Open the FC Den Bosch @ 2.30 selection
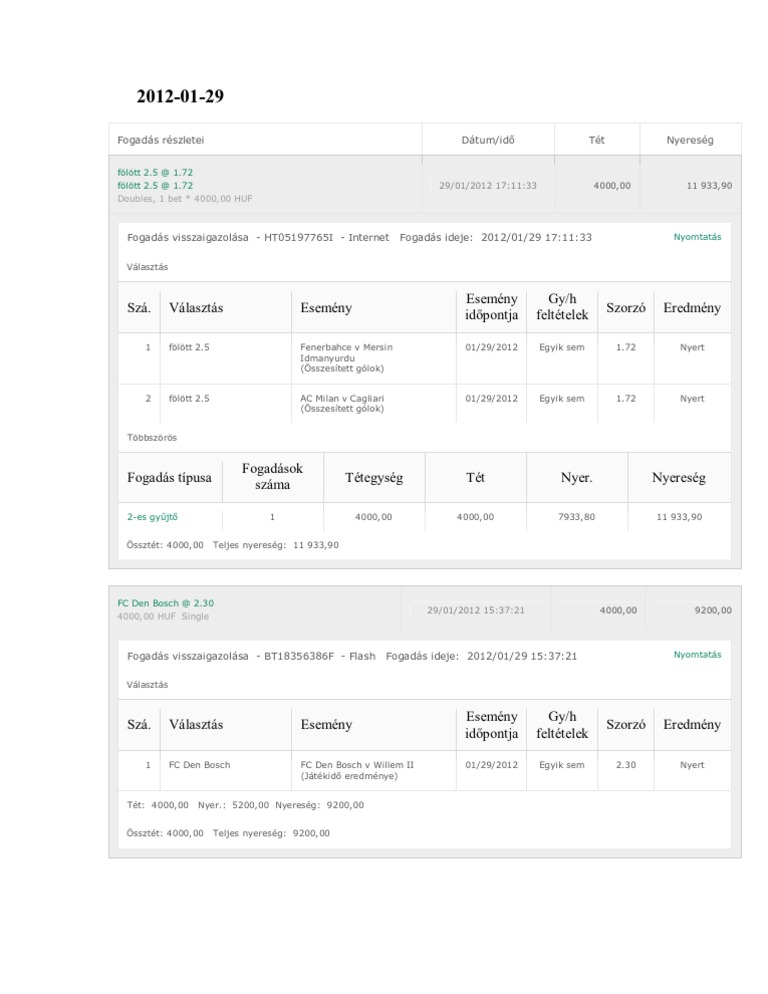Viewport: 768px width, 994px height. point(165,603)
